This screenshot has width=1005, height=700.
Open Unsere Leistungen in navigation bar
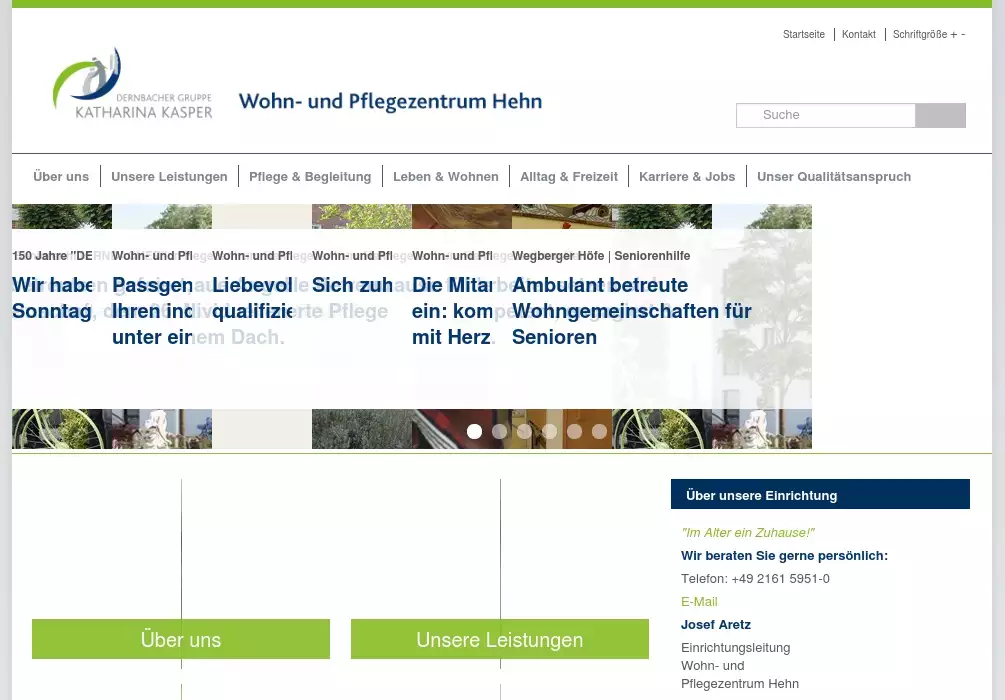(169, 177)
